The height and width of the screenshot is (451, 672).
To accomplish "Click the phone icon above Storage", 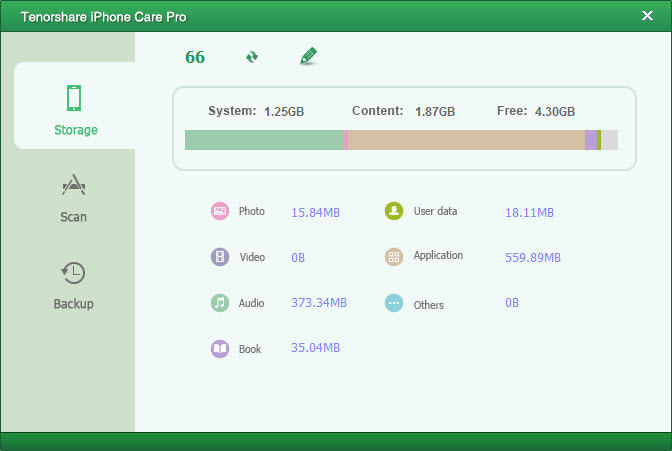I will point(74,98).
